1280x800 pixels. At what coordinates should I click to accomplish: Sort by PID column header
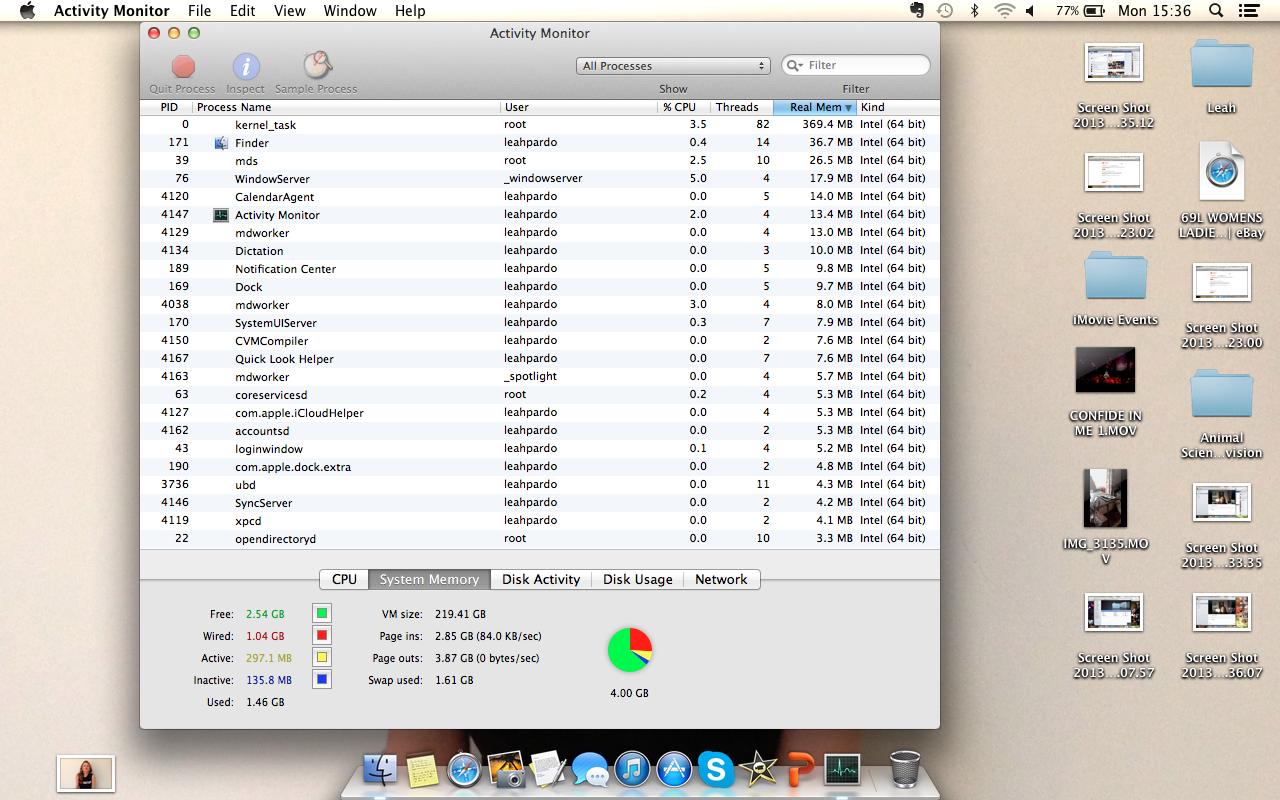tap(168, 107)
